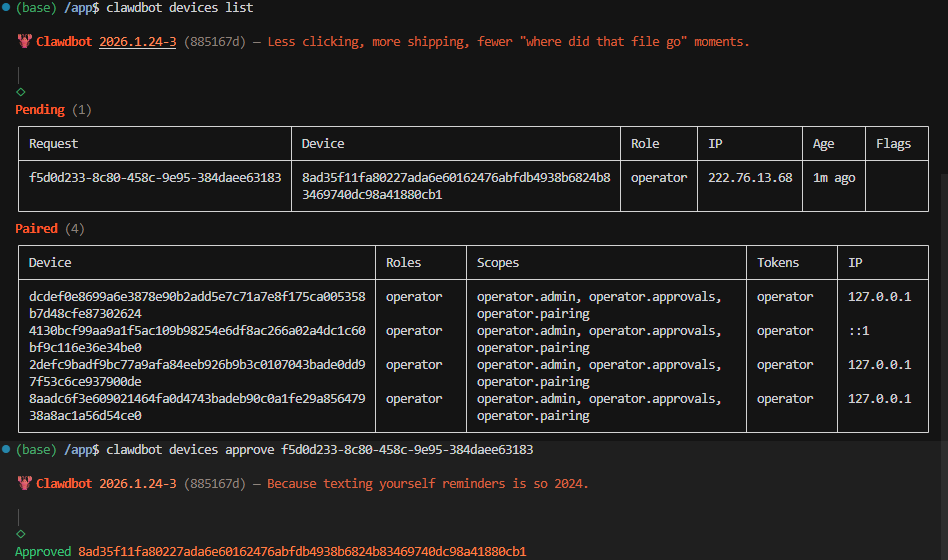Viewport: 948px width, 560px height.
Task: Click the blue circle beside the devices approve command
Action: [6, 450]
